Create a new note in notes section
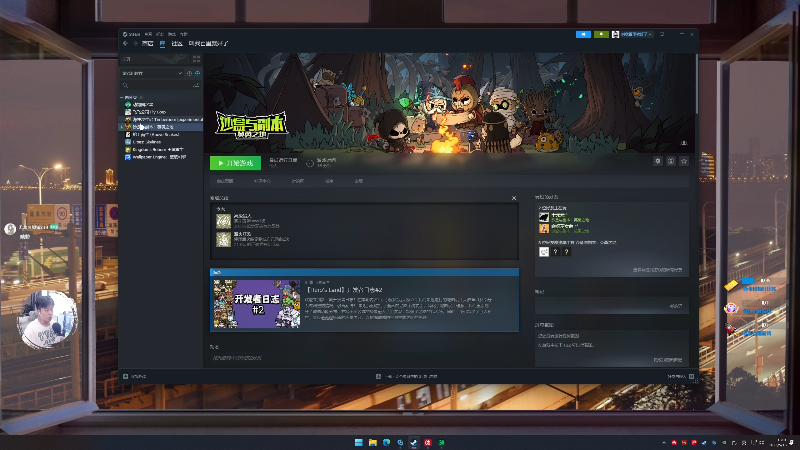800x450 pixels. click(676, 306)
